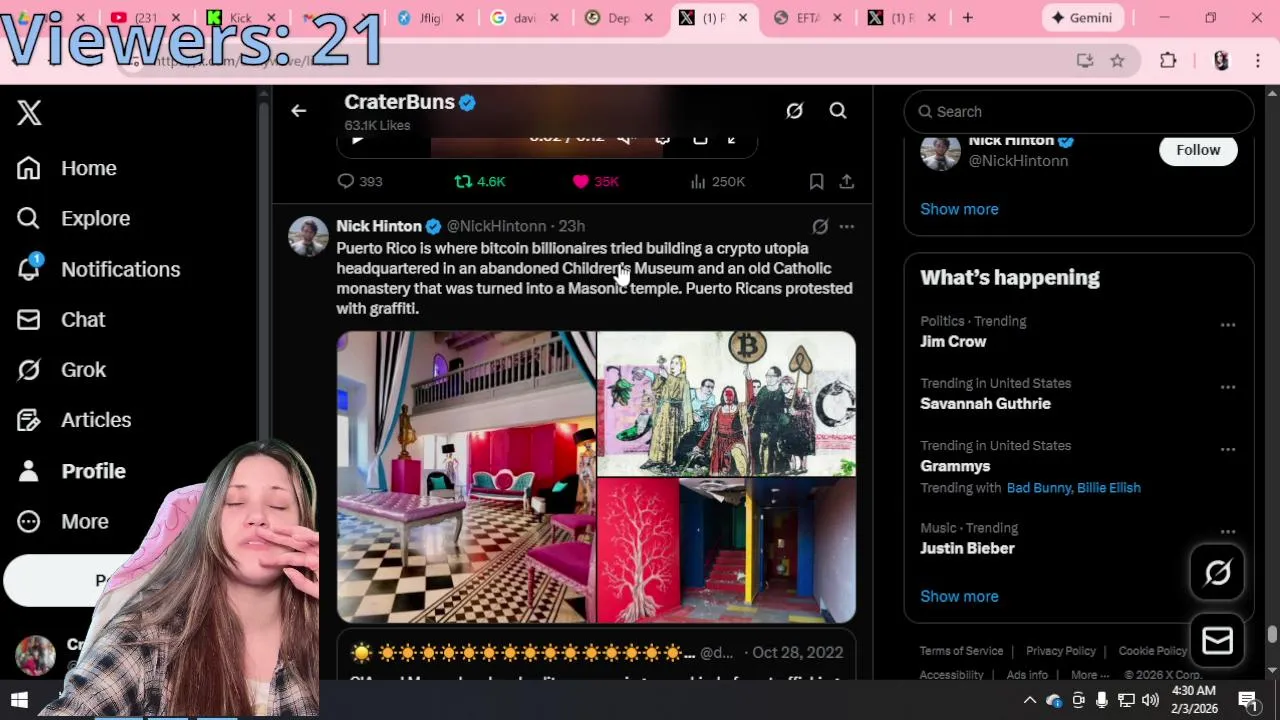Click the Gemini button in Chrome
The image size is (1280, 720).
click(x=1082, y=18)
